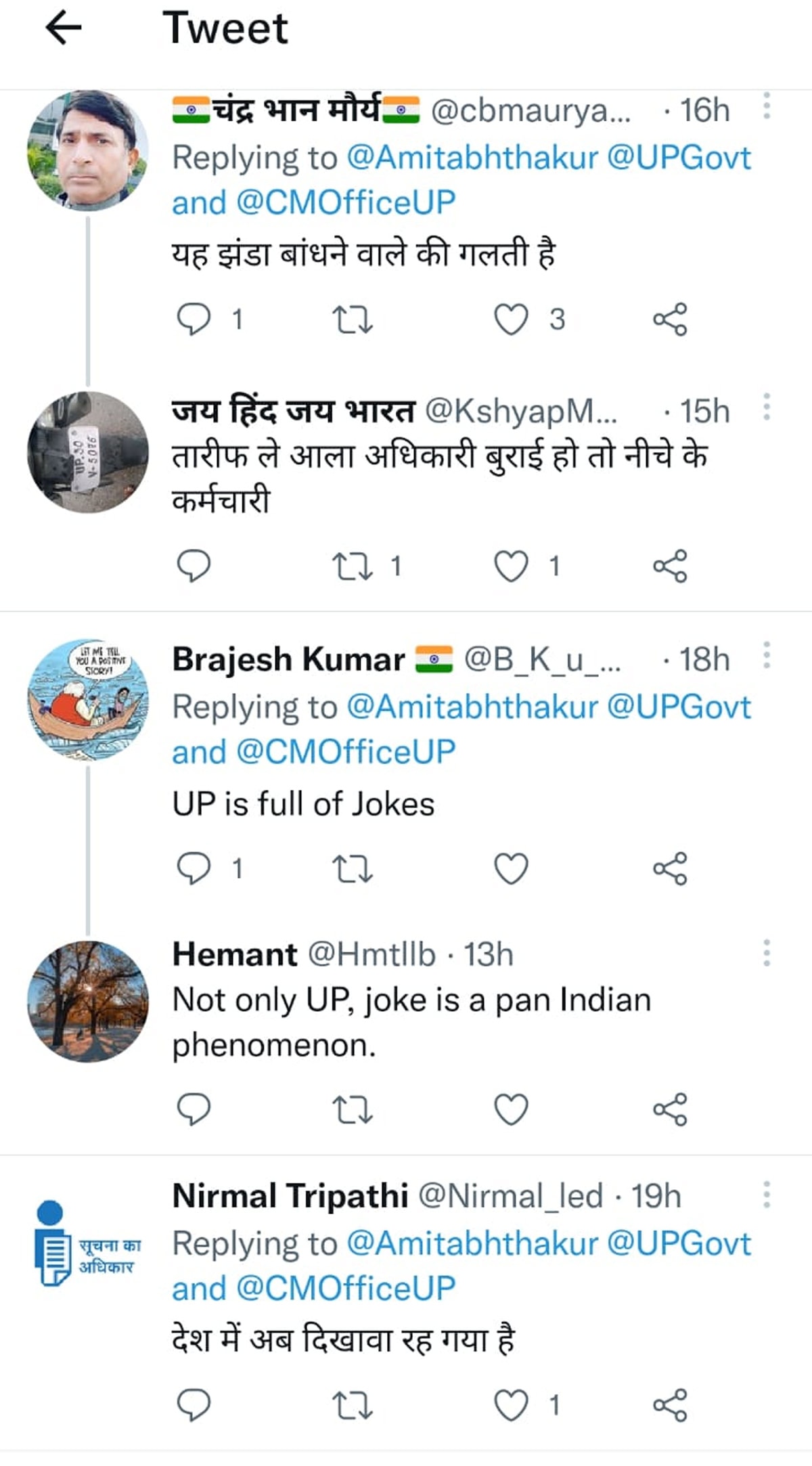Open the overflow menu on Brajesh Kumar's tweet
The width and height of the screenshot is (812, 1466).
(767, 654)
